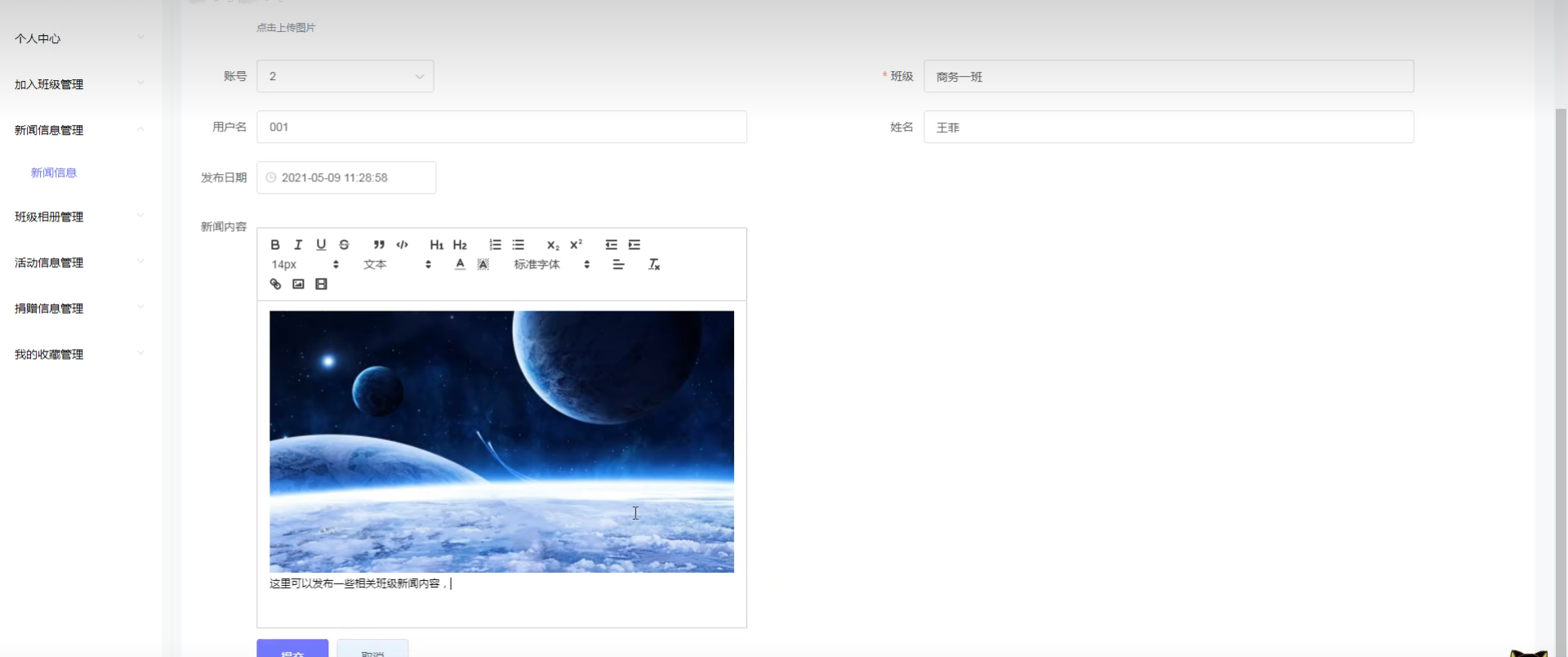This screenshot has height=657, width=1568.
Task: Apply strikethrough formatting
Action: pyautogui.click(x=344, y=244)
